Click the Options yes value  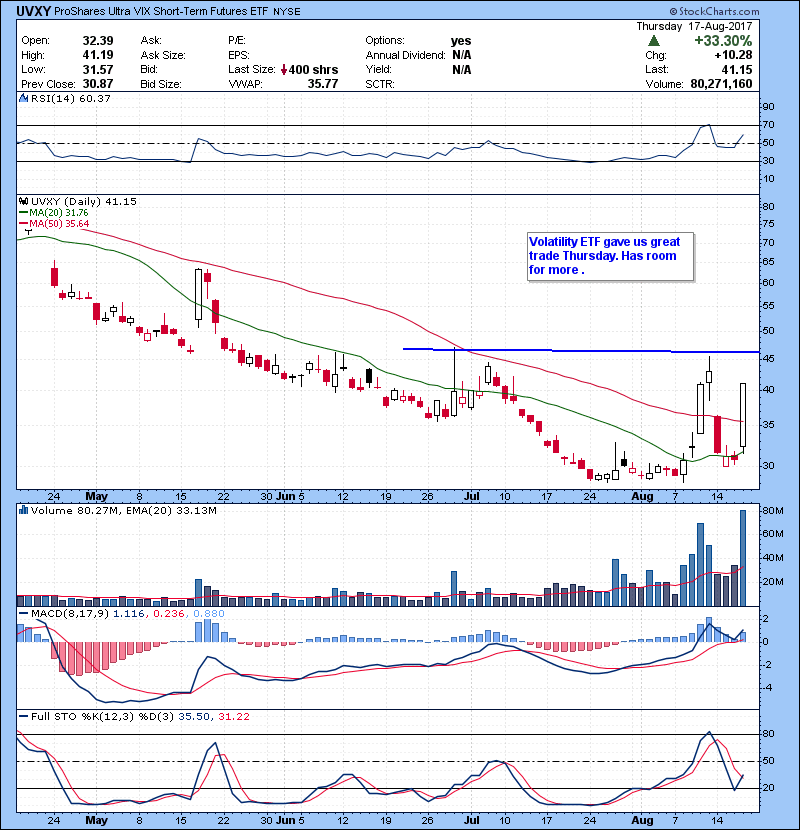tap(461, 41)
